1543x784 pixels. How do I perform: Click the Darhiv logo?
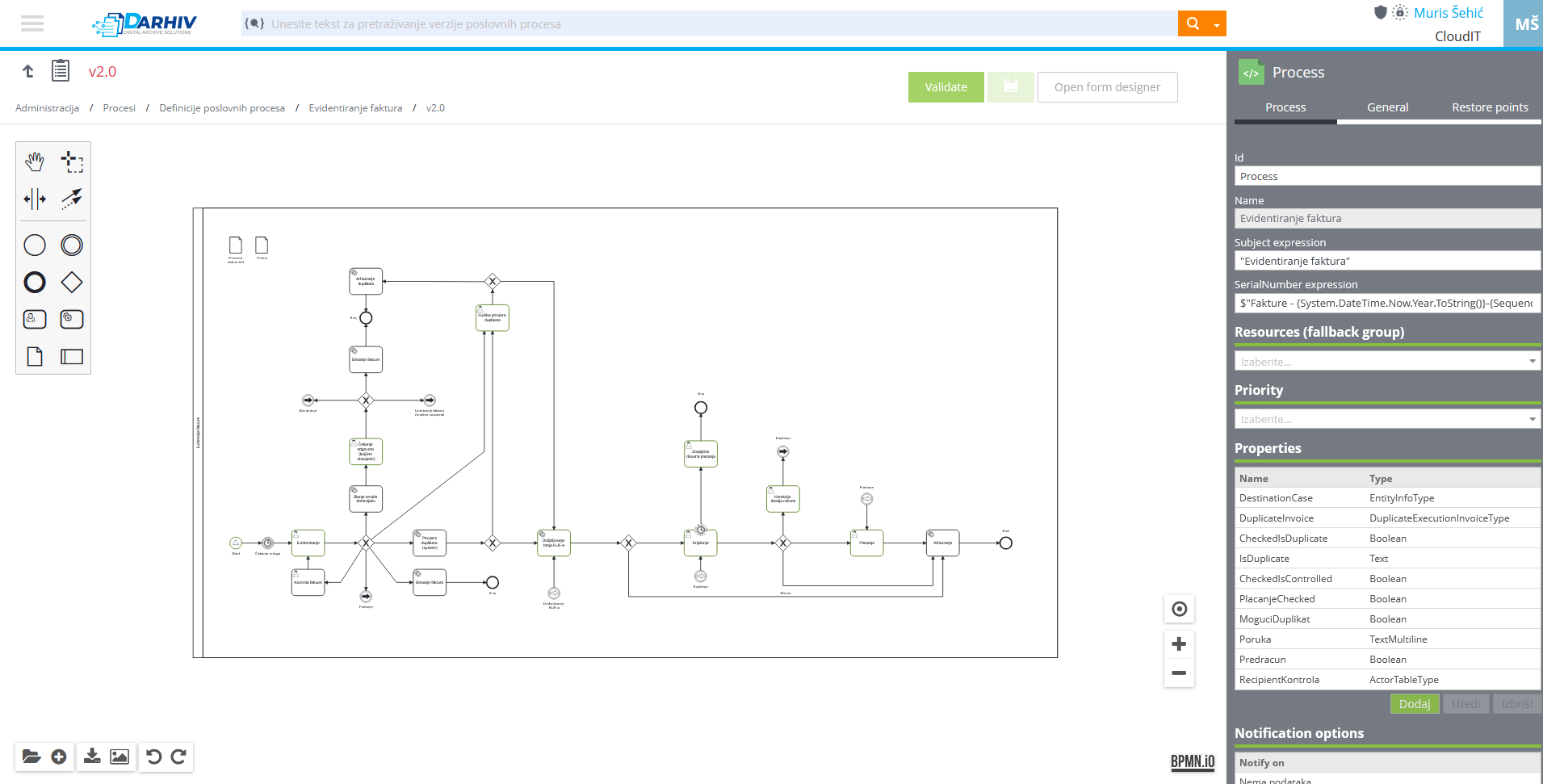coord(145,24)
